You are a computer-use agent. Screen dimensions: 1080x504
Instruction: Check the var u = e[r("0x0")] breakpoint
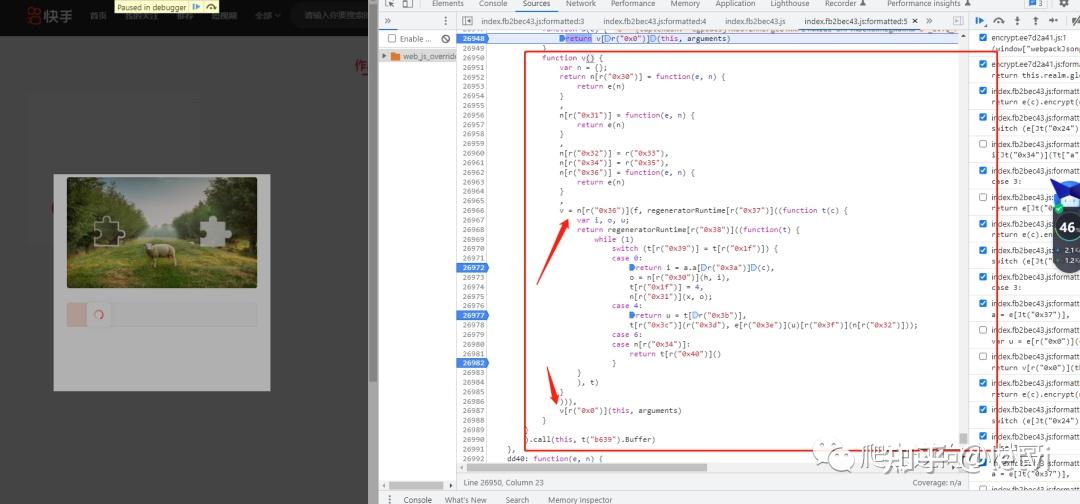pos(983,330)
